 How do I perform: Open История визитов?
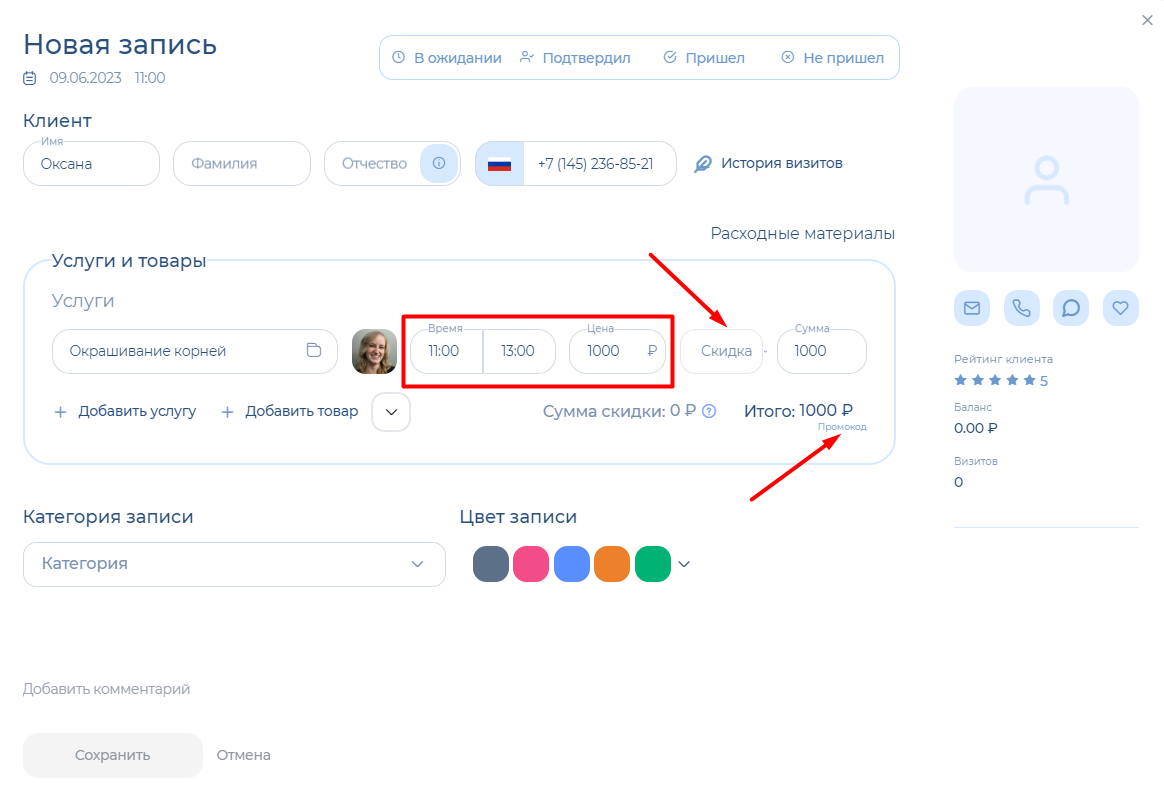769,163
